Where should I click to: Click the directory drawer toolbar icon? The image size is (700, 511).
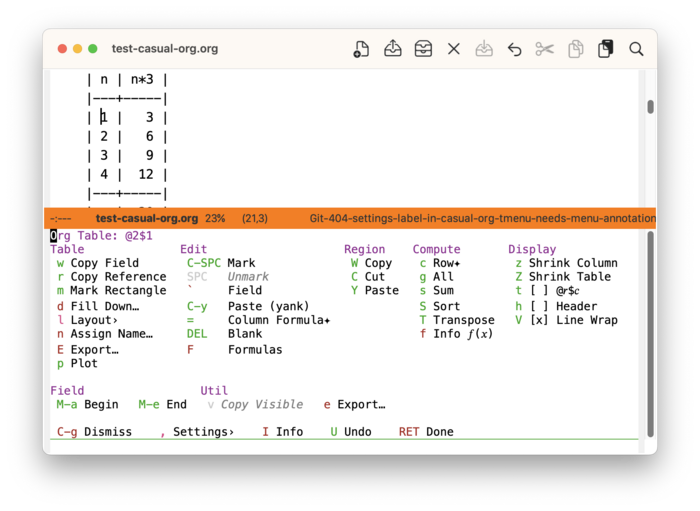click(423, 49)
